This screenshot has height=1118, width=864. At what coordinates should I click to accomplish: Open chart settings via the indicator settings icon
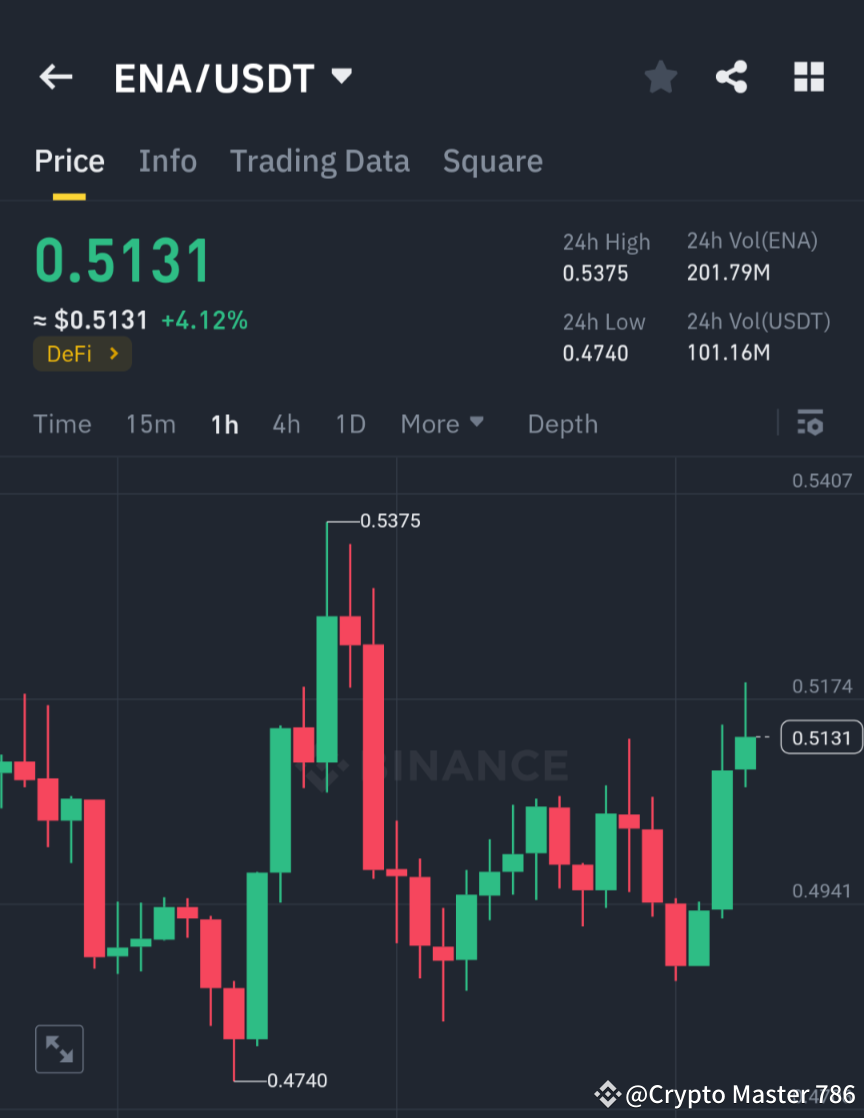click(810, 424)
